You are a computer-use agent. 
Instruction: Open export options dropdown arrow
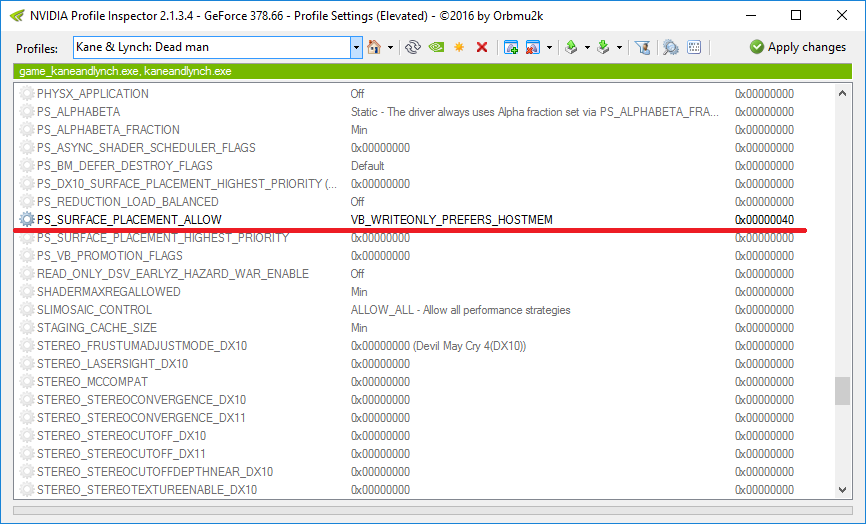[x=587, y=47]
